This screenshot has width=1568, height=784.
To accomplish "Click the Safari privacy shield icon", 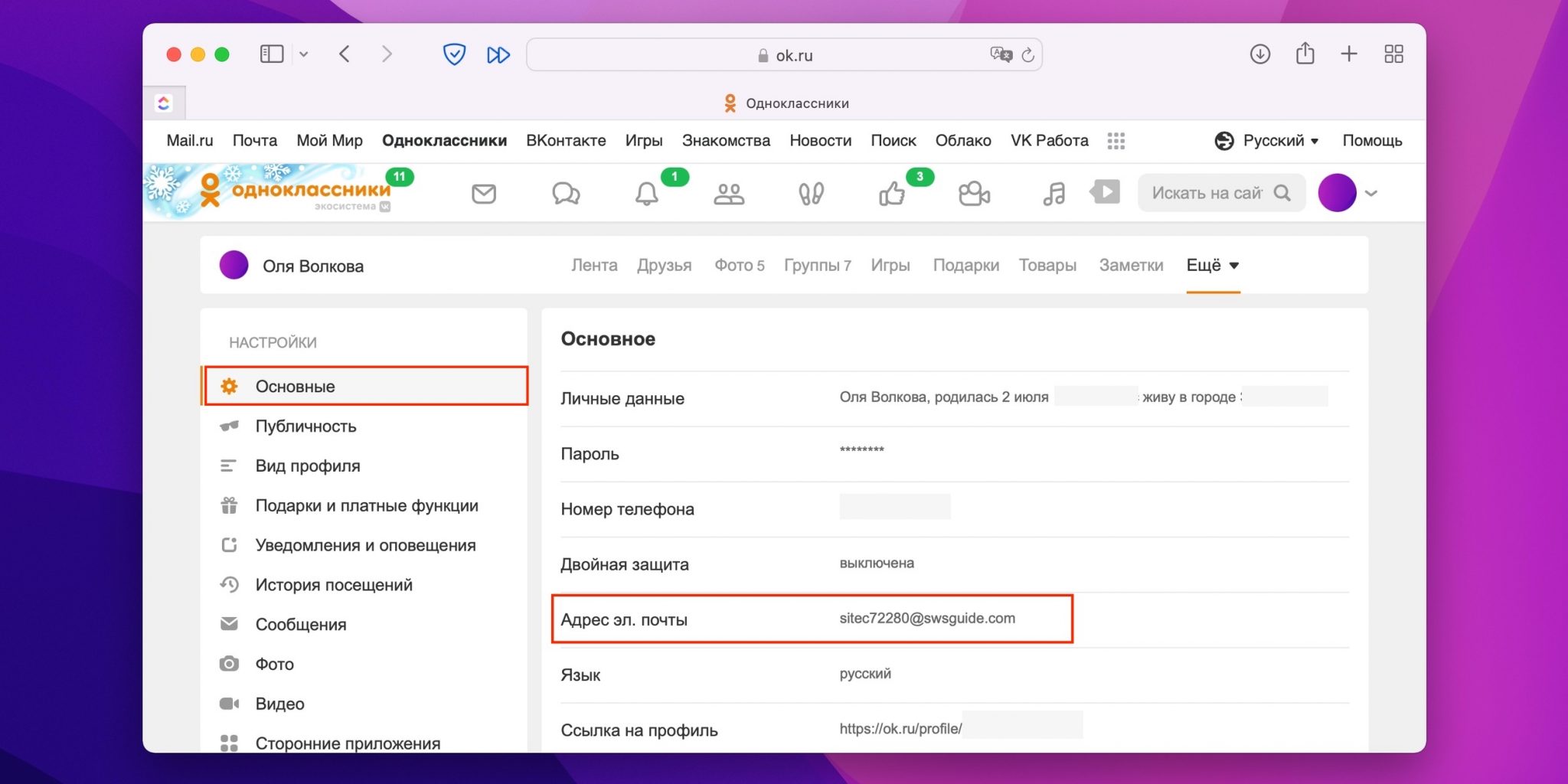I will pyautogui.click(x=455, y=54).
